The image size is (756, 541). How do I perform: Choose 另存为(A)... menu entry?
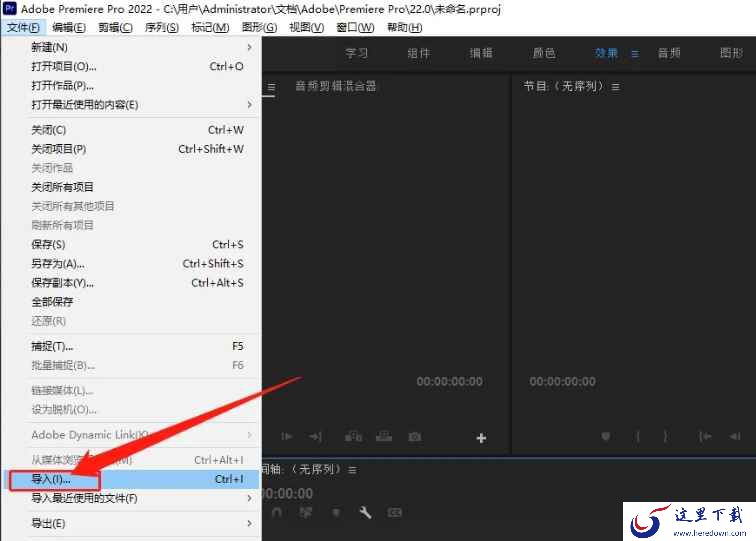pyautogui.click(x=132, y=264)
